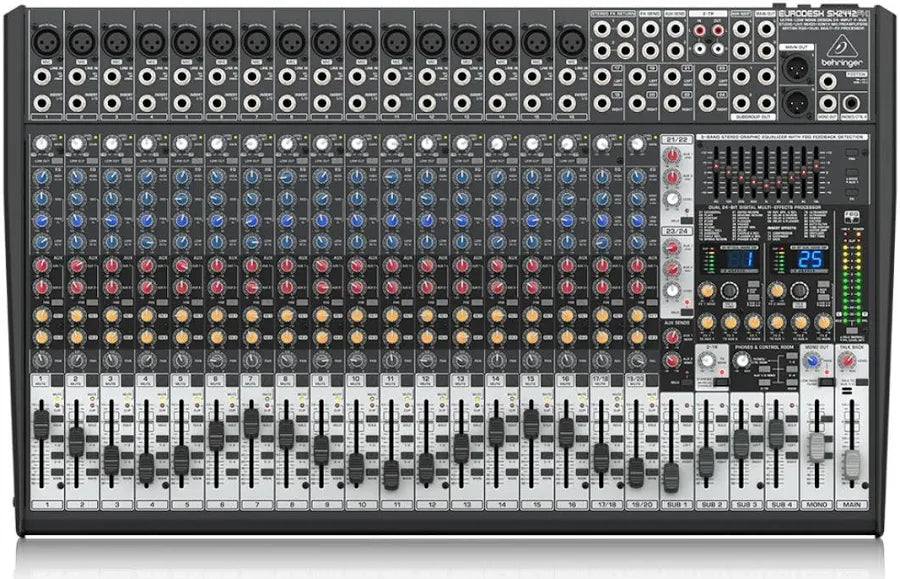
Task: Click the channel 1 fader
Action: (41, 424)
